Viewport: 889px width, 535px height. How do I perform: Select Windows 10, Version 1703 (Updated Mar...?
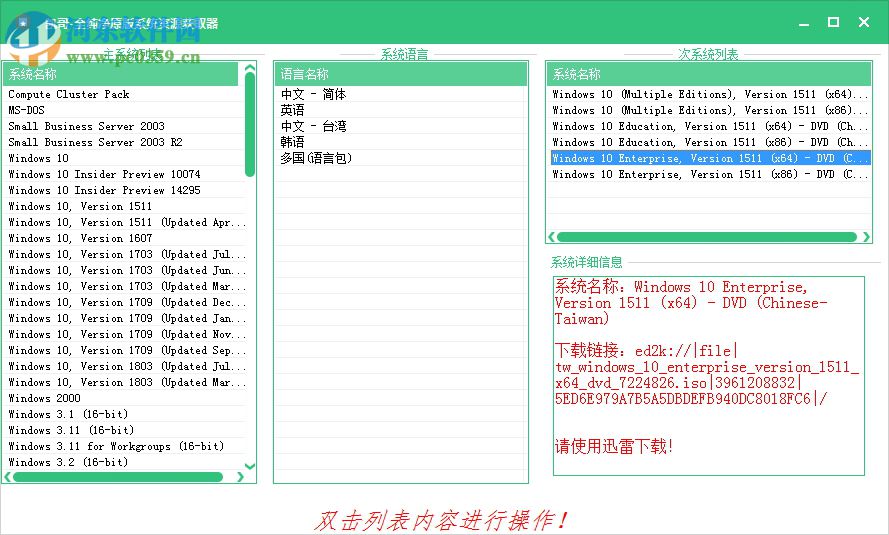pyautogui.click(x=125, y=286)
